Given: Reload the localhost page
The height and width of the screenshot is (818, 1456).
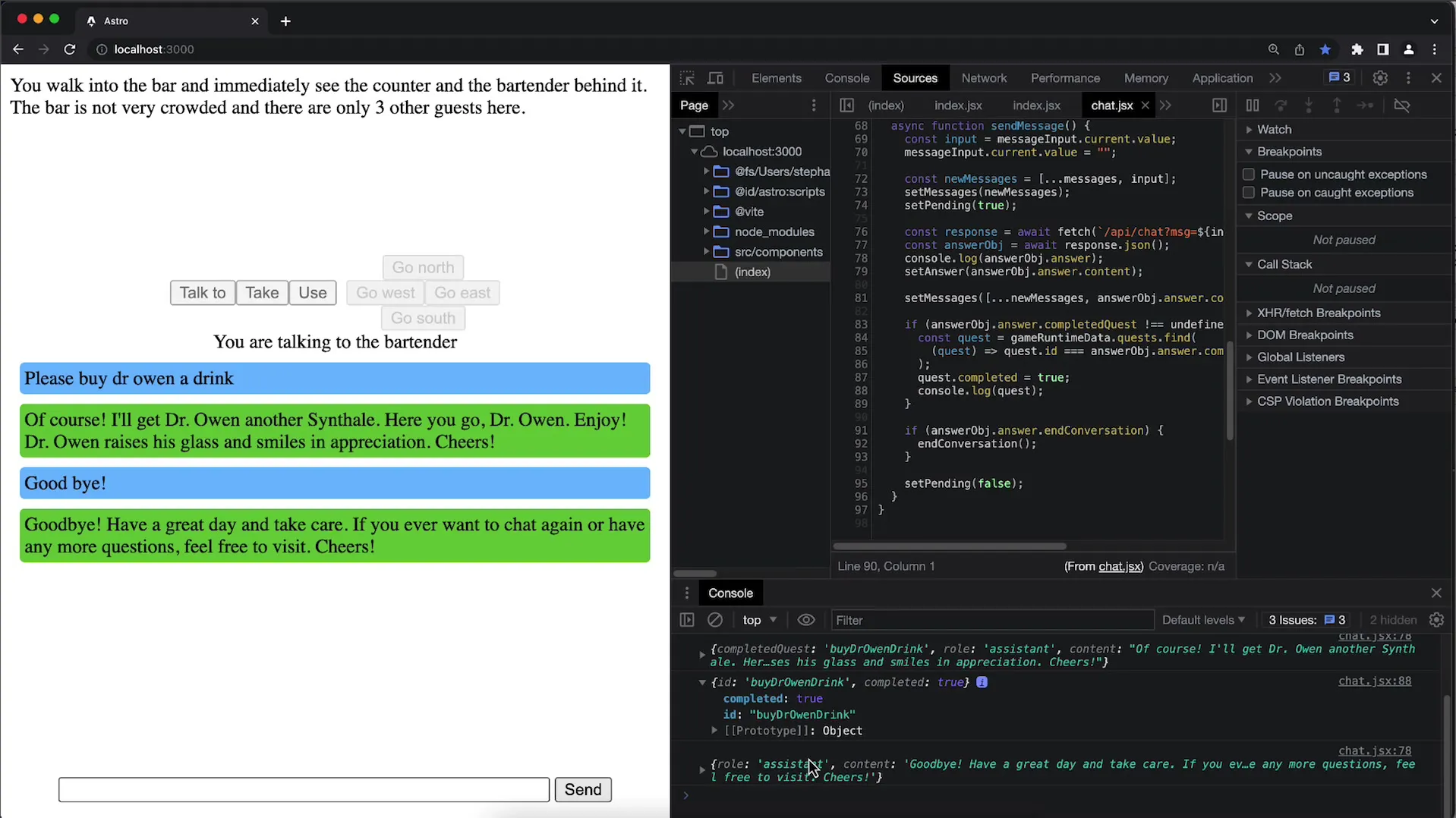Looking at the screenshot, I should coord(69,49).
